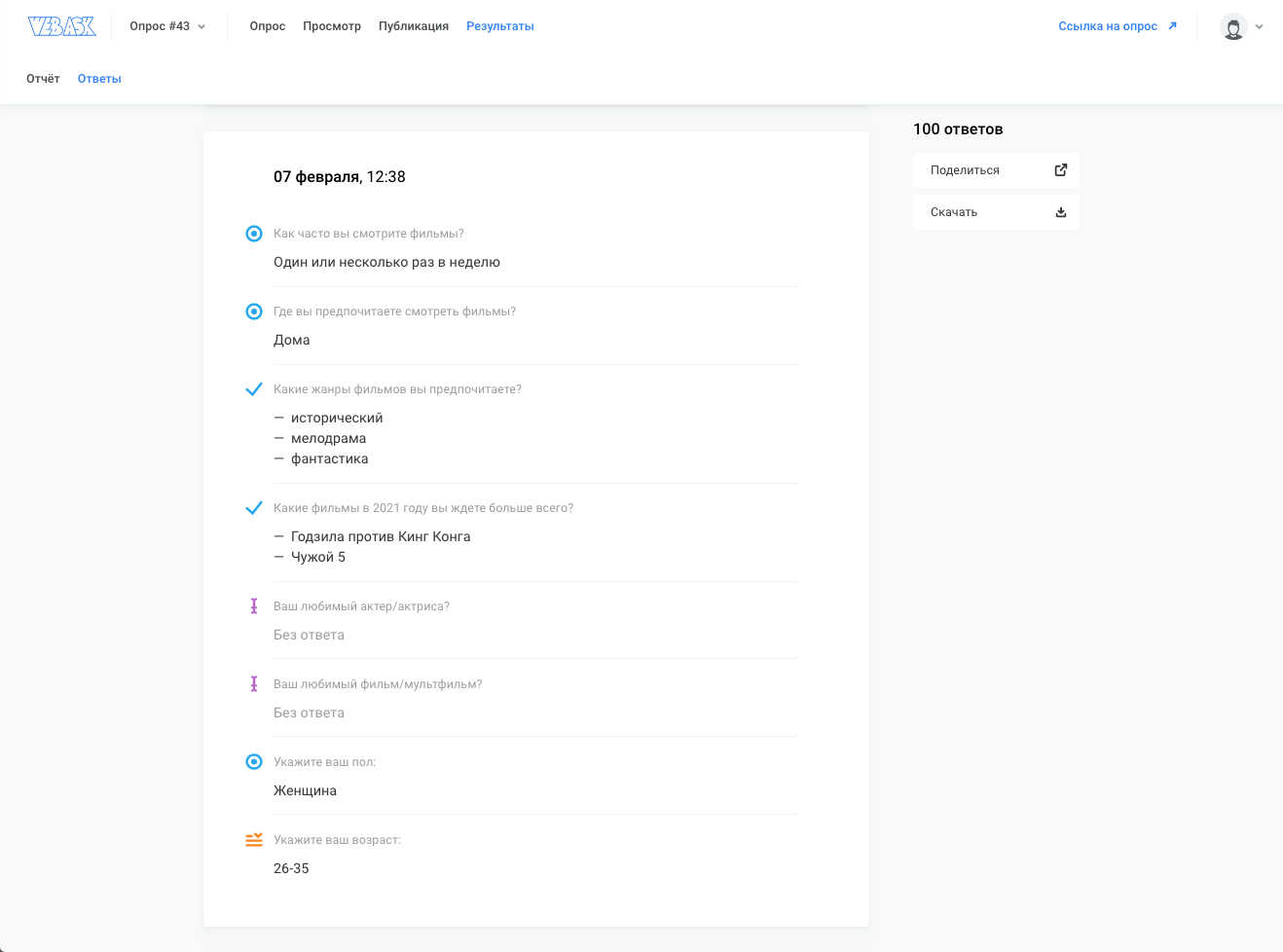
Task: Click radio icon beside gender question
Action: [254, 762]
